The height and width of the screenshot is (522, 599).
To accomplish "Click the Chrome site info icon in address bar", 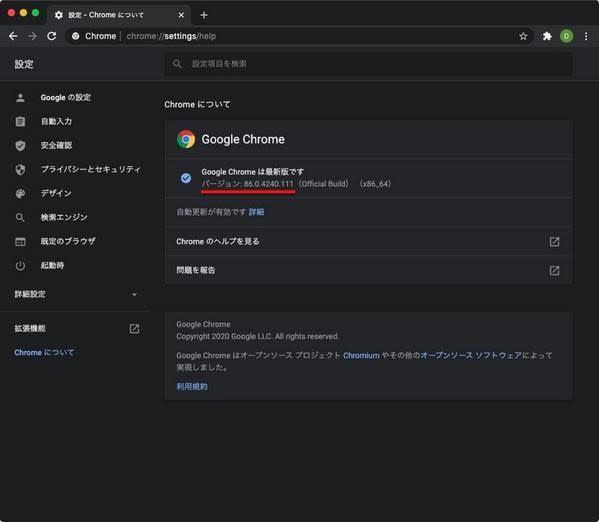I will point(76,36).
